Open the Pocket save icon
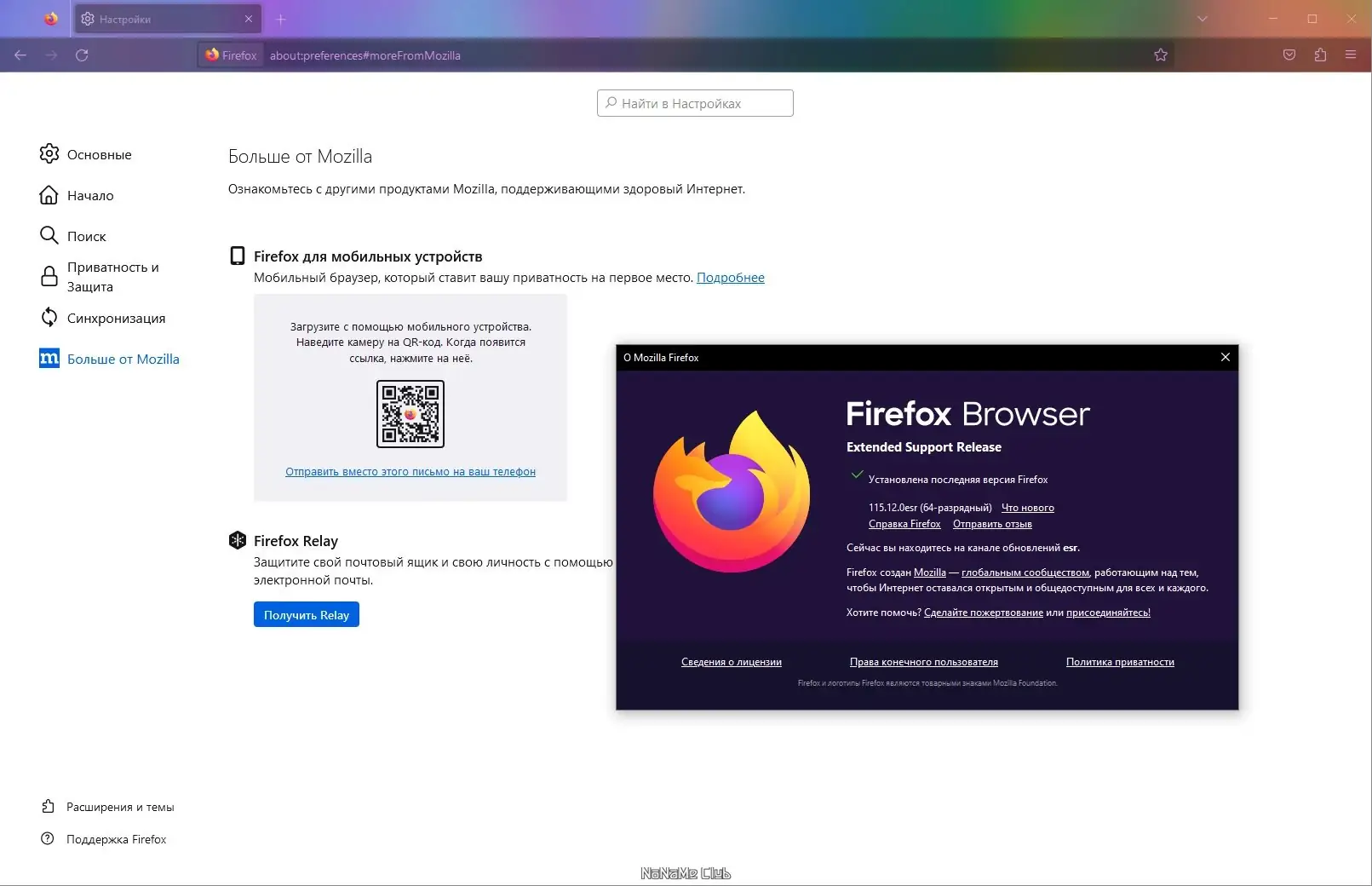The width and height of the screenshot is (1372, 886). 1289,55
